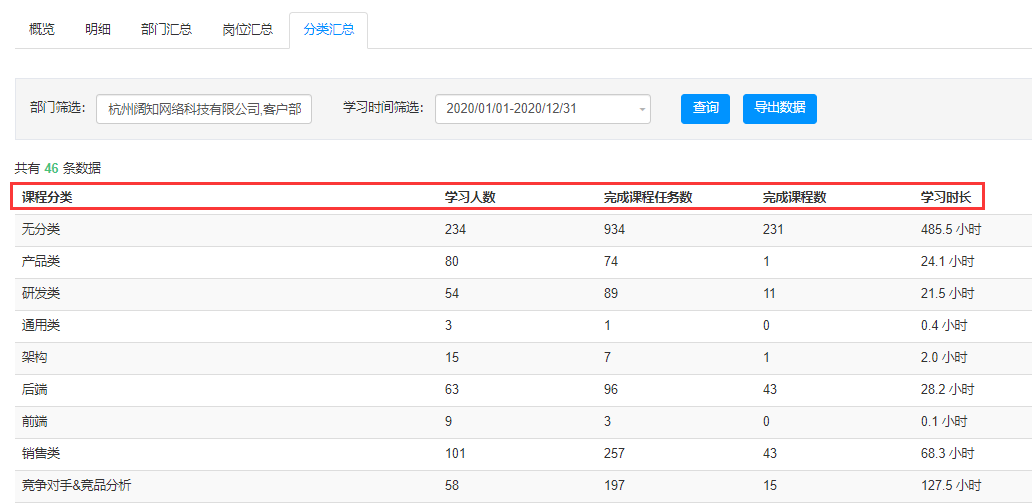Open the 岗位汇总 tab
This screenshot has height=503, width=1032.
coord(248,30)
